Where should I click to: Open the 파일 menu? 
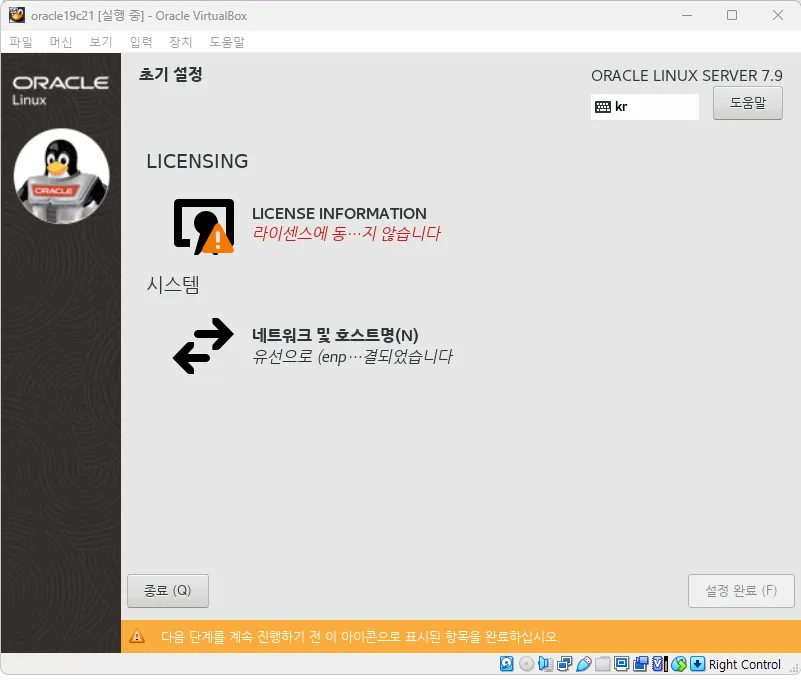[x=21, y=42]
